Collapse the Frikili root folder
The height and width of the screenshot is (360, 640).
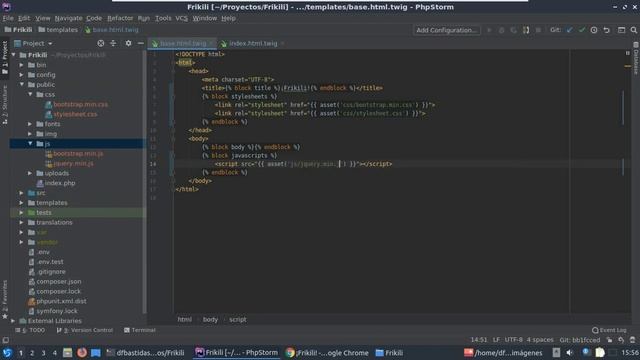pyautogui.click(x=14, y=55)
